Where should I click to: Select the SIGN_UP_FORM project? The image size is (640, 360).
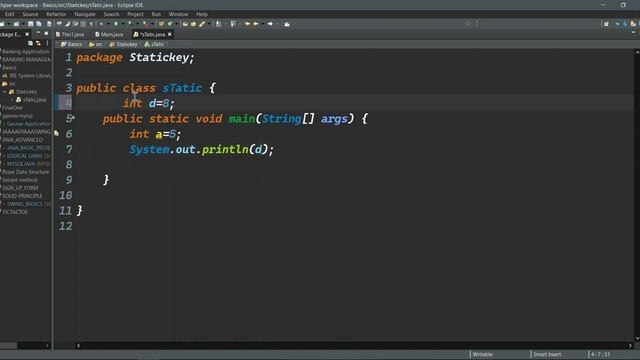point(20,188)
